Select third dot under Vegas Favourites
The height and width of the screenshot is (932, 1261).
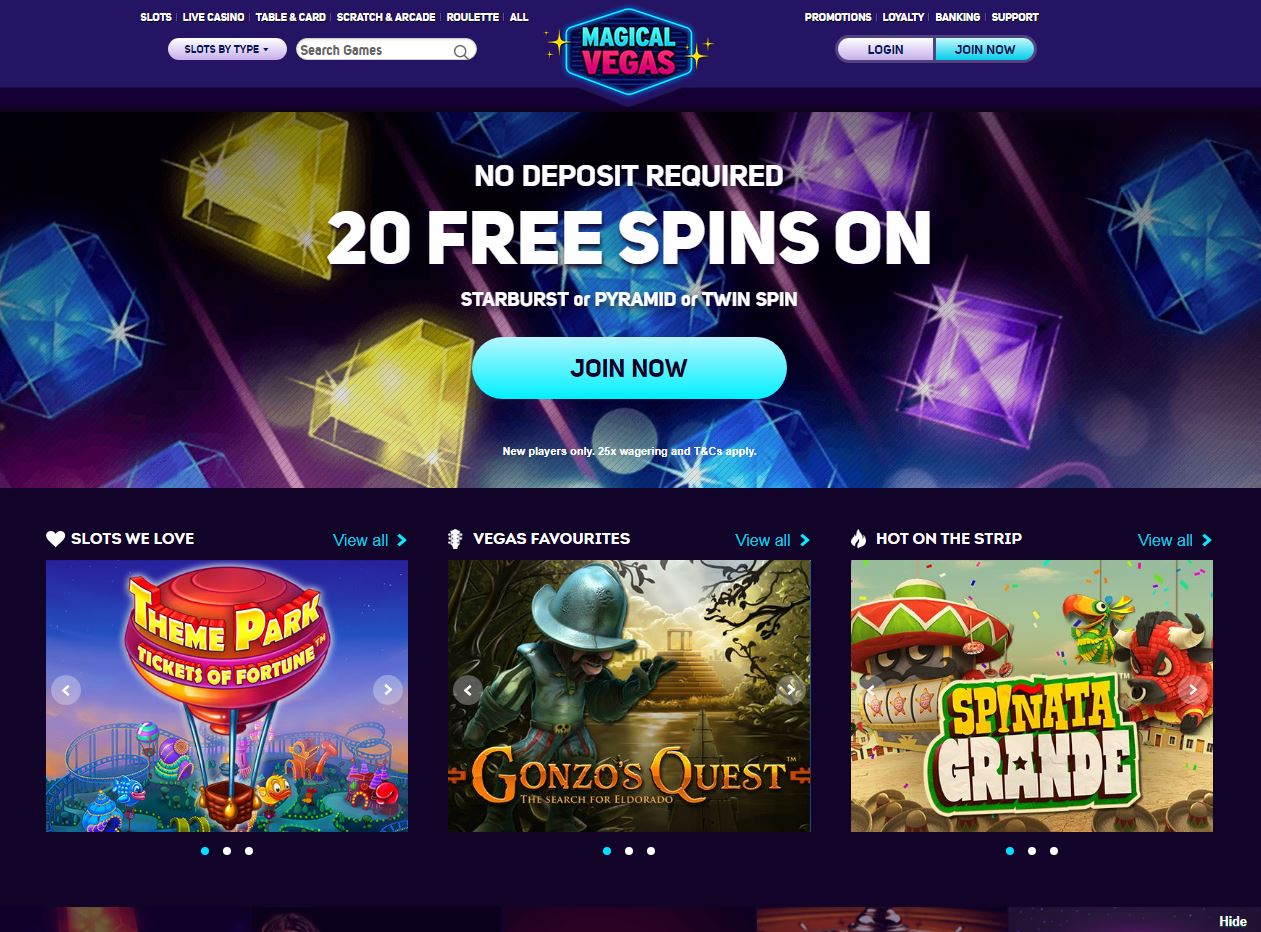pos(651,851)
